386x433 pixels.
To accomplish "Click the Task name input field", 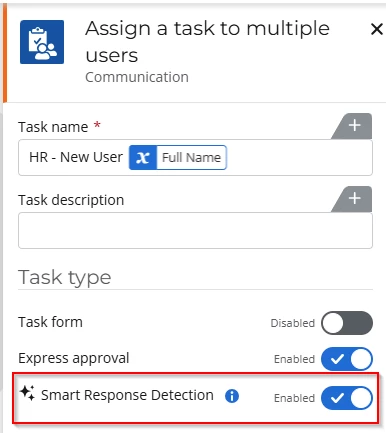I will (x=195, y=158).
